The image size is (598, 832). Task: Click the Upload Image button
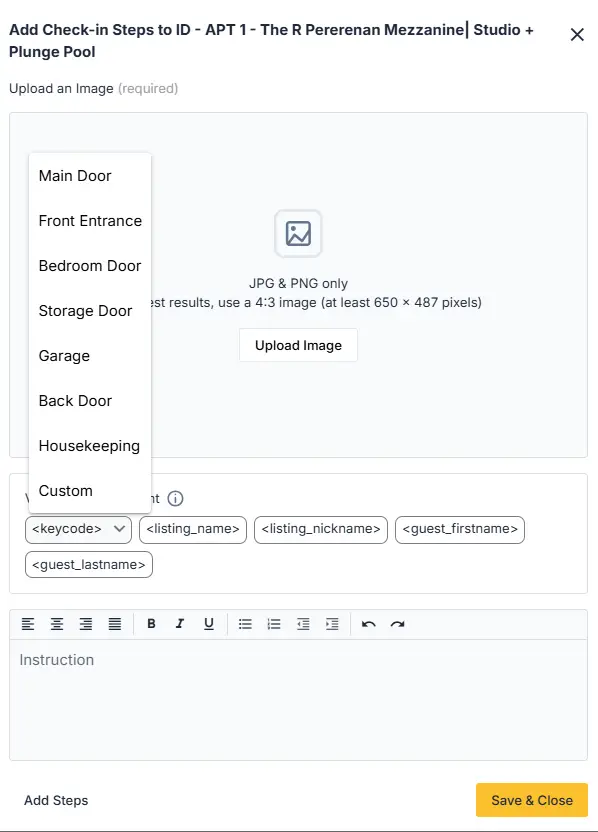298,345
